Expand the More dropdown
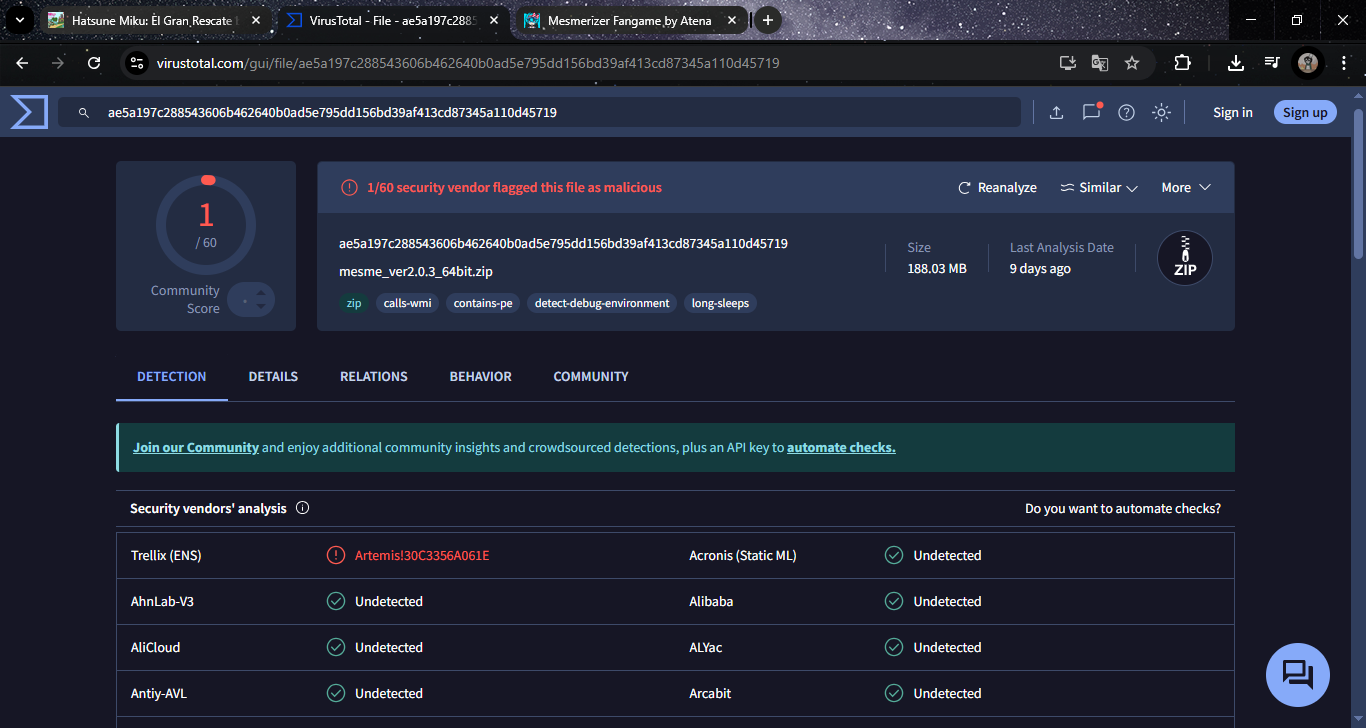 [x=1186, y=188]
